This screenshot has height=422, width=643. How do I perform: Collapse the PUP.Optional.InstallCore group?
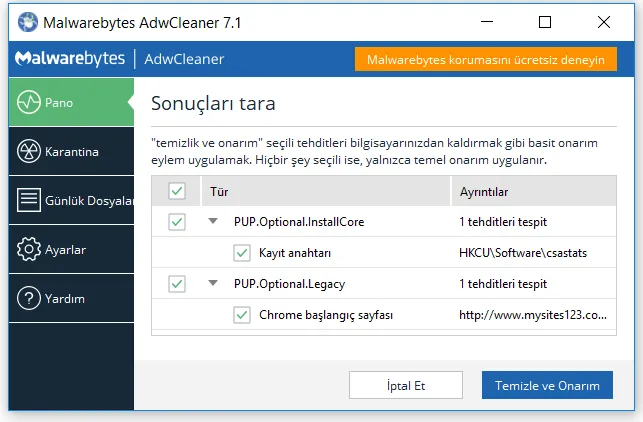[x=213, y=222]
